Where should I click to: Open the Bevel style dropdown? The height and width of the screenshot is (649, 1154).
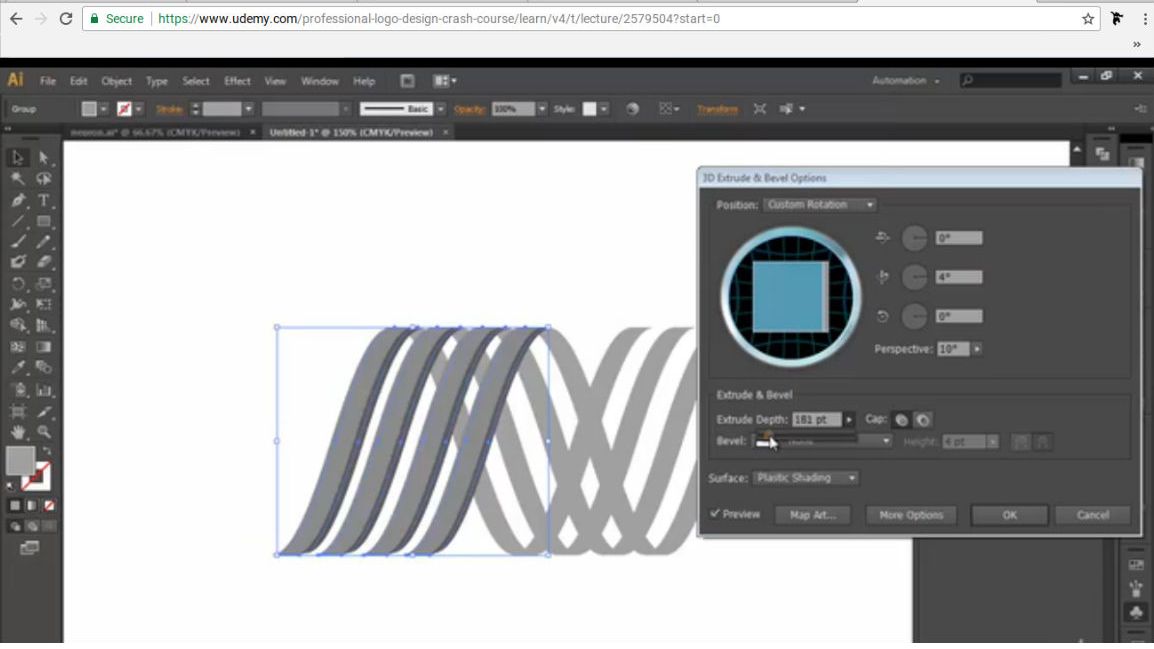(x=886, y=440)
